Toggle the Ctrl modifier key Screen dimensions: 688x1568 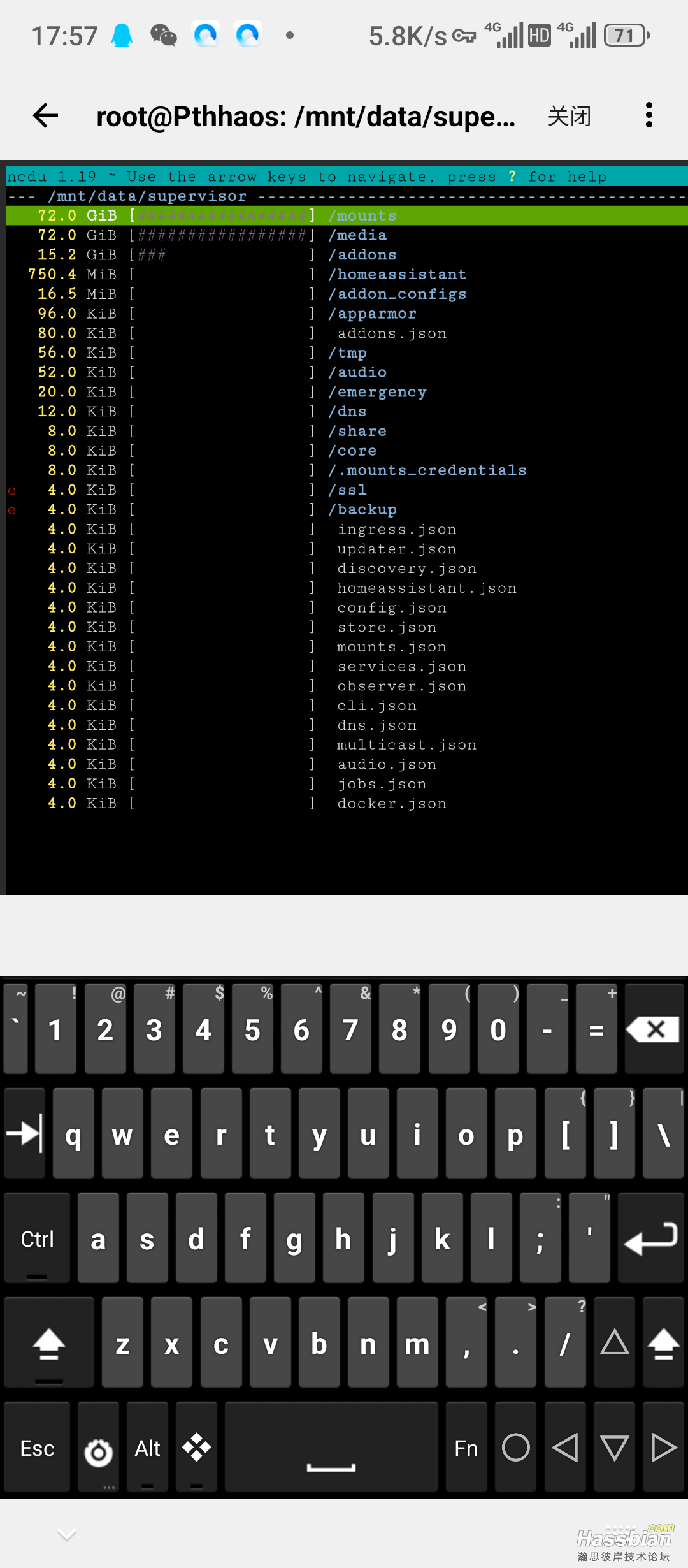coord(37,1238)
